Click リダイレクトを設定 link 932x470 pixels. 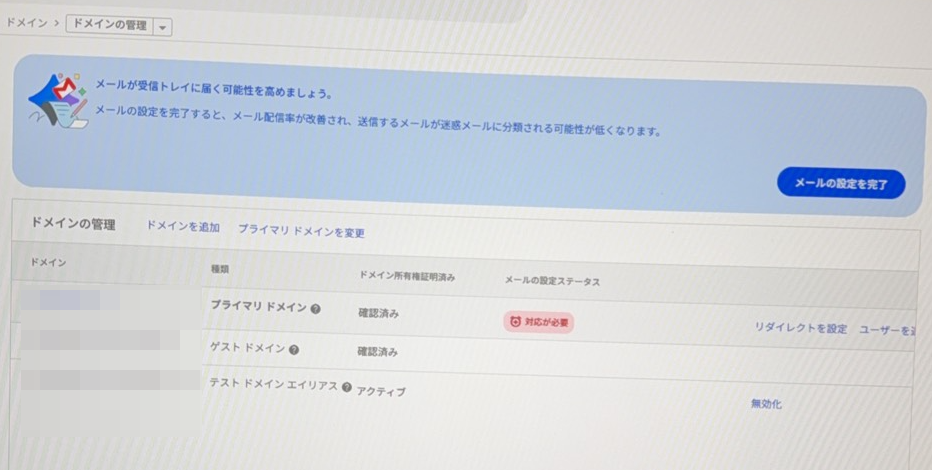pos(800,327)
